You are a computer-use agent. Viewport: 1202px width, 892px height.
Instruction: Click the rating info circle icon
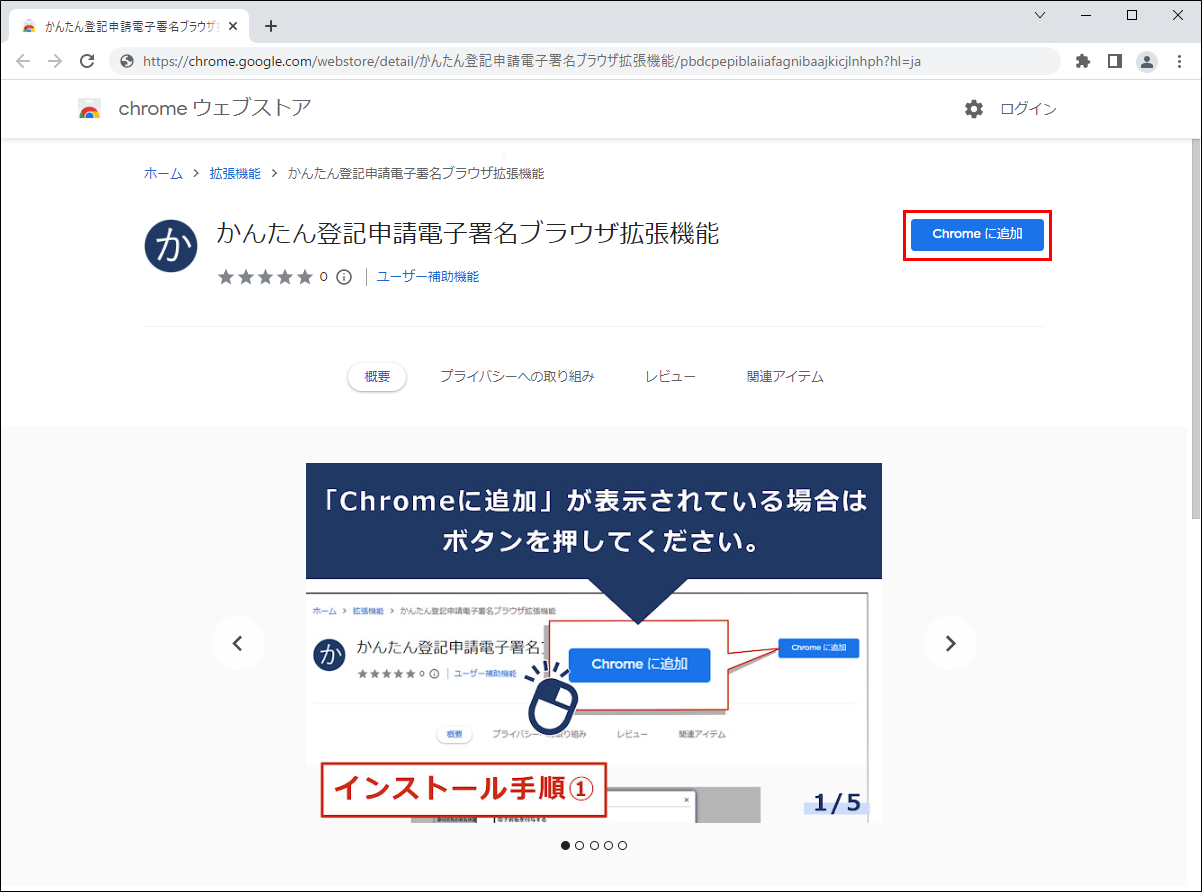344,277
